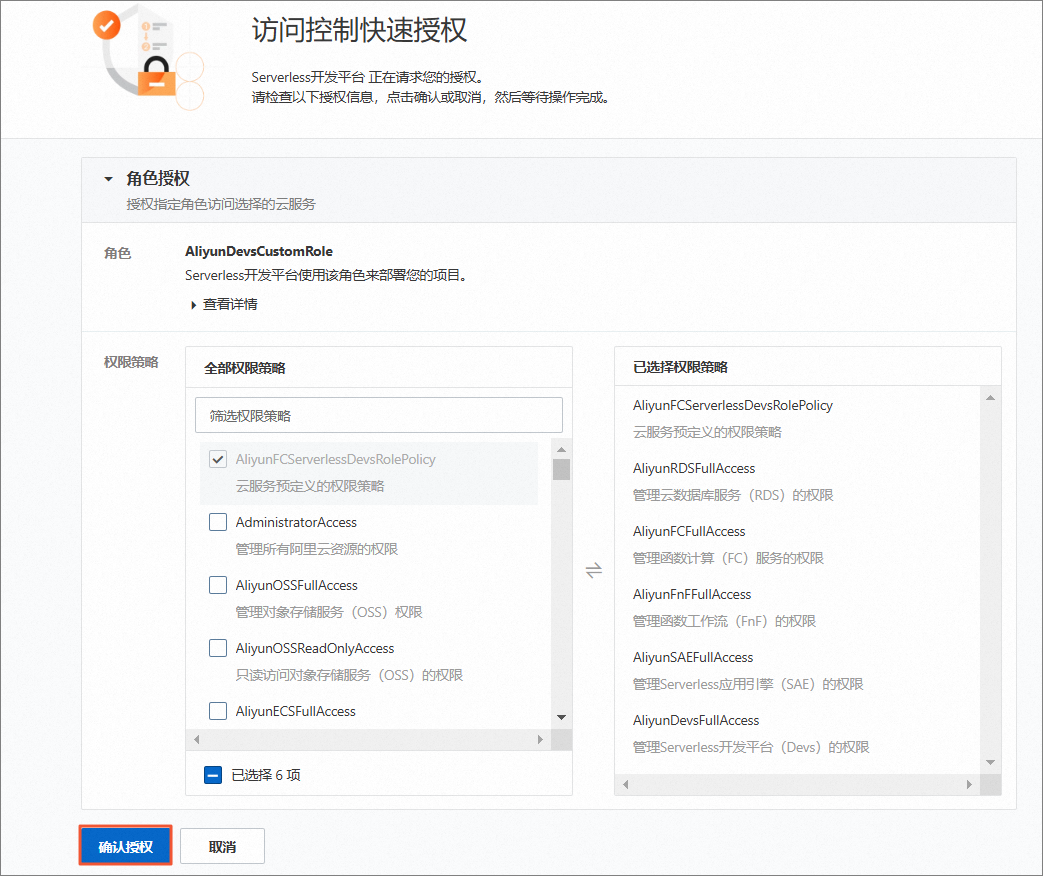Image resolution: width=1043 pixels, height=876 pixels.
Task: Click the transfer arrows icon between lists
Action: [593, 570]
